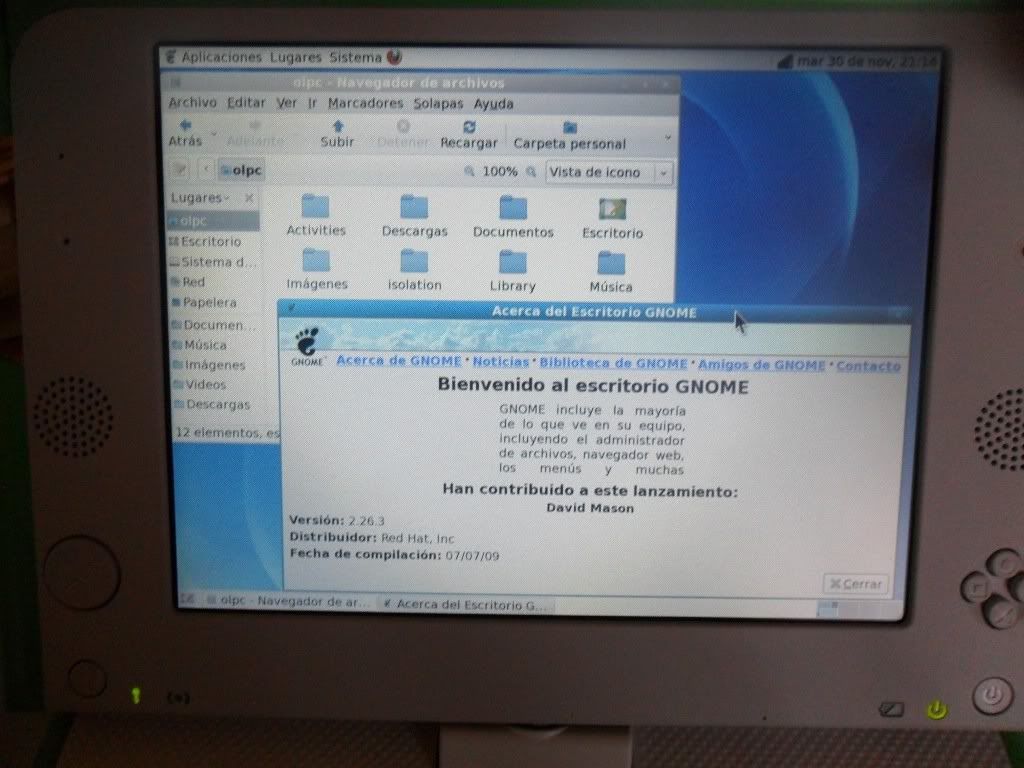Open the Lugares menu in top panel
This screenshot has width=1024, height=768.
tap(296, 57)
